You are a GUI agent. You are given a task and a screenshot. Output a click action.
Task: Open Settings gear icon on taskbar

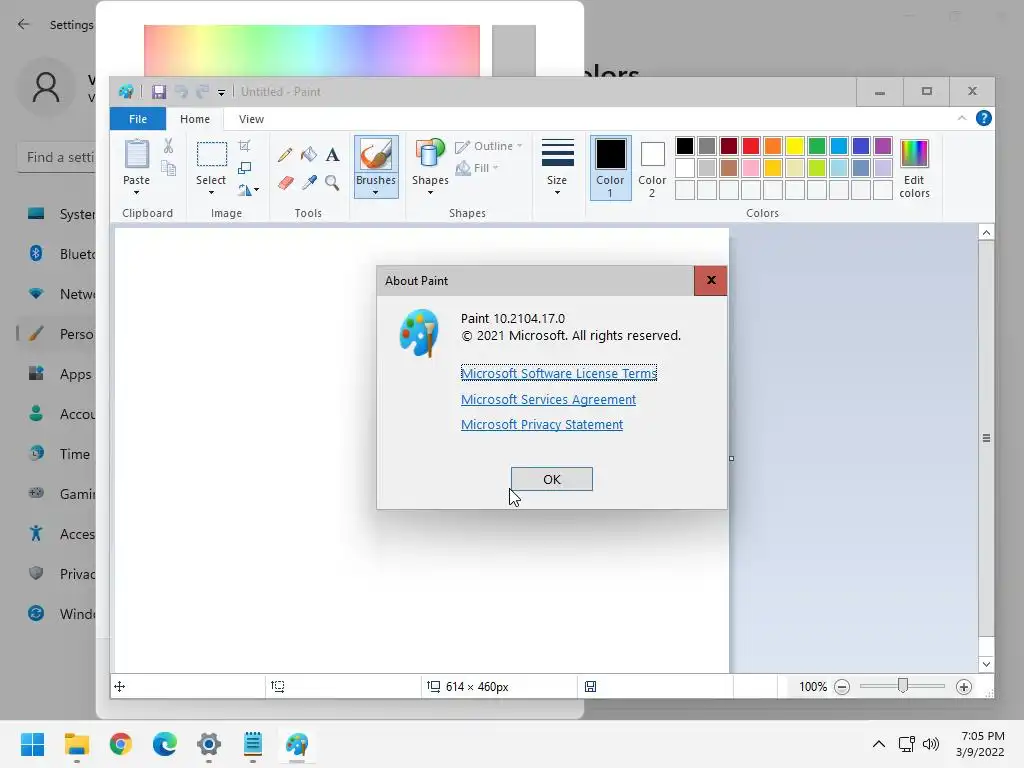209,744
